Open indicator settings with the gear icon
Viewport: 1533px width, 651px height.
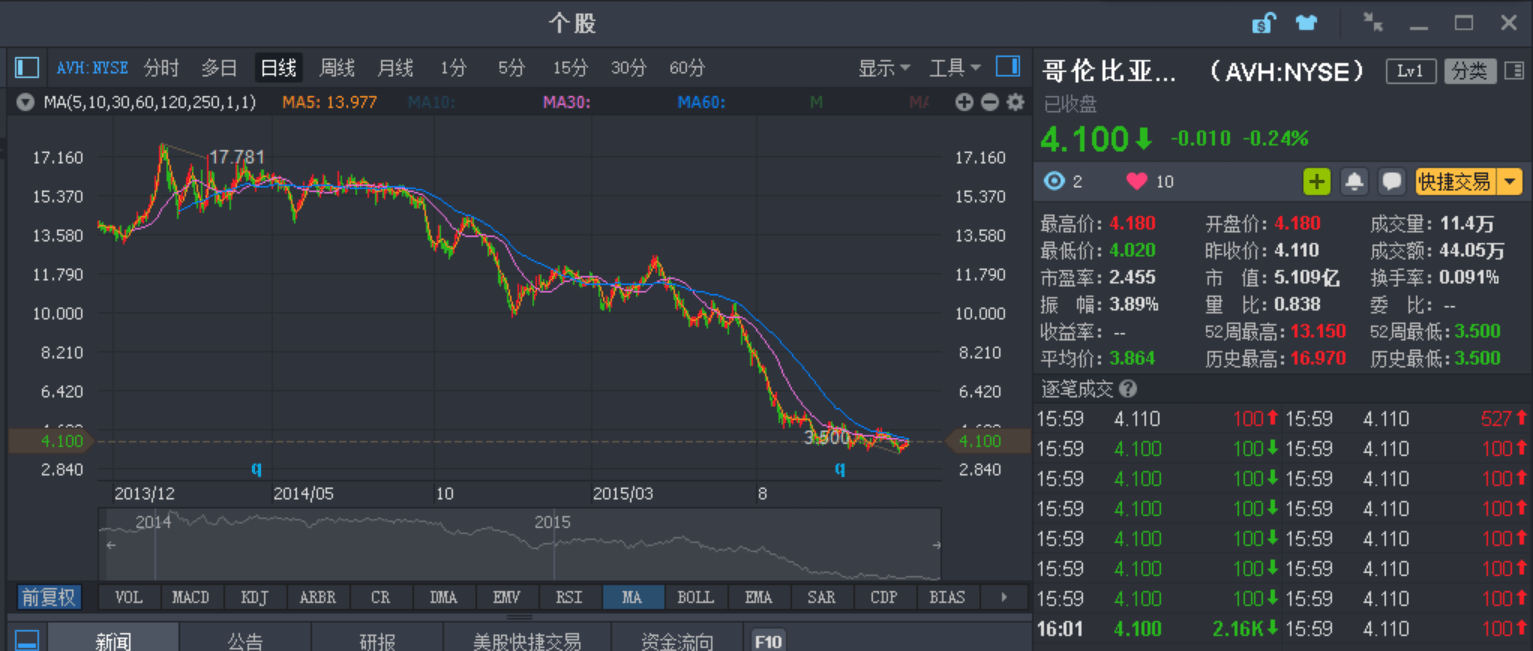pos(1013,102)
